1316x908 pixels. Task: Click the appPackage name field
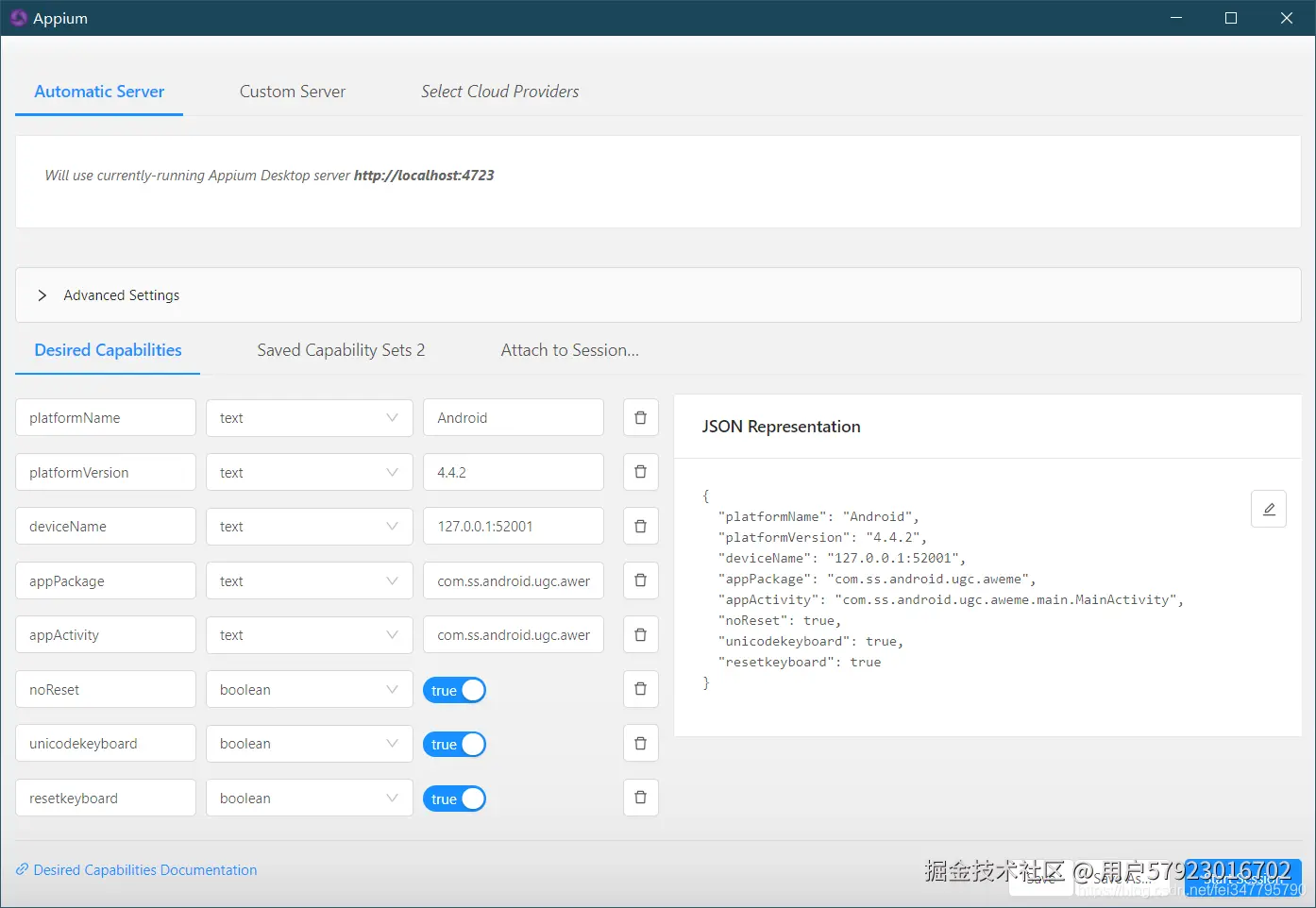point(106,580)
